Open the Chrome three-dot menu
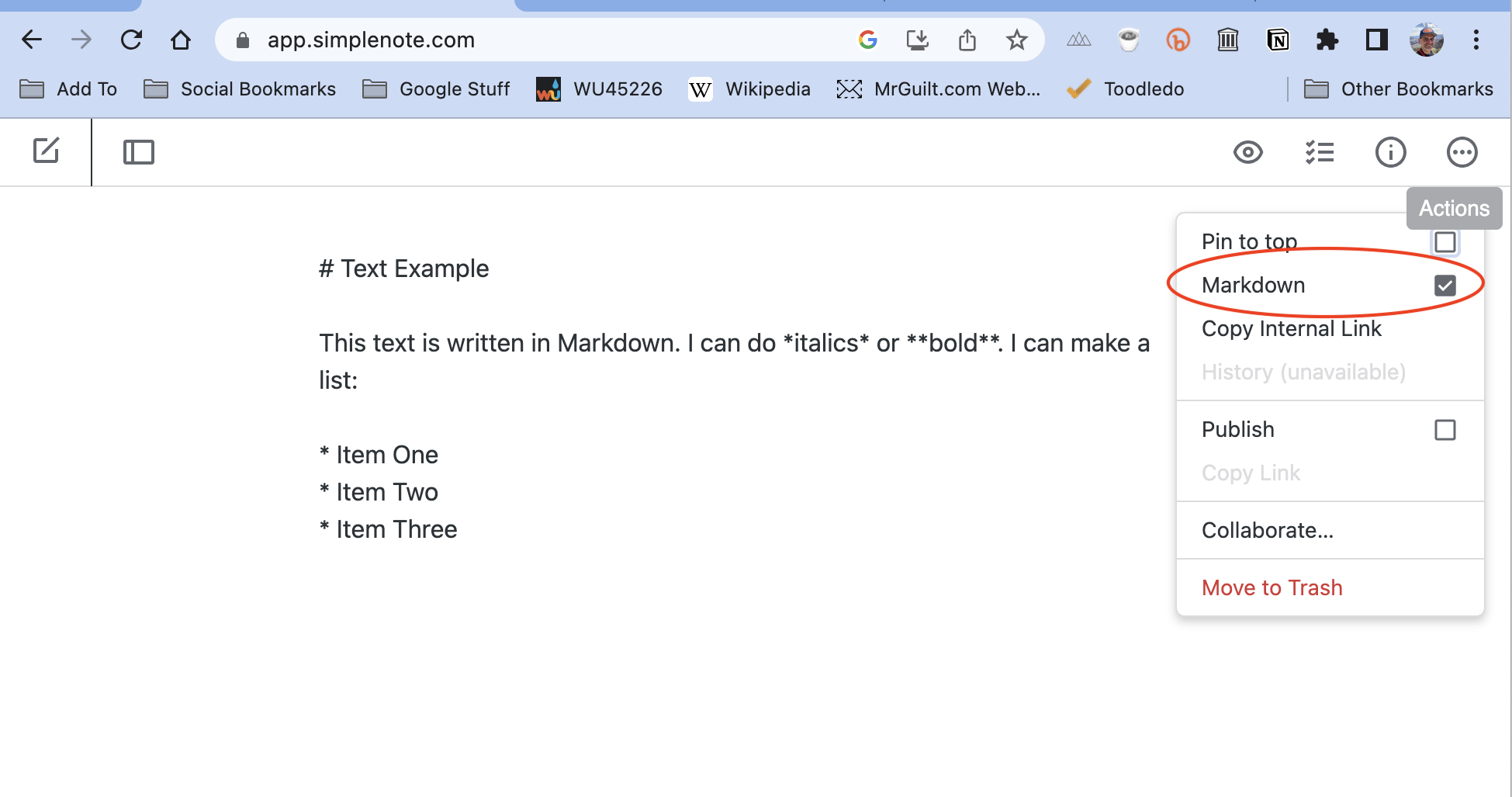This screenshot has height=797, width=1512. point(1476,40)
